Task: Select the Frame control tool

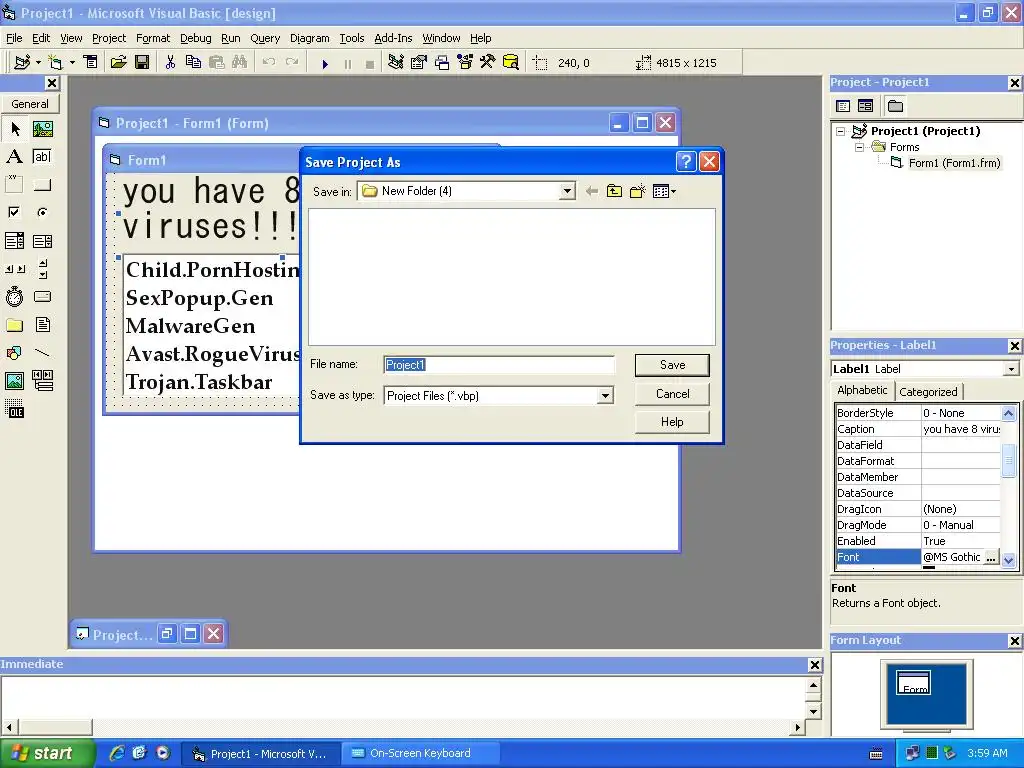Action: point(15,185)
